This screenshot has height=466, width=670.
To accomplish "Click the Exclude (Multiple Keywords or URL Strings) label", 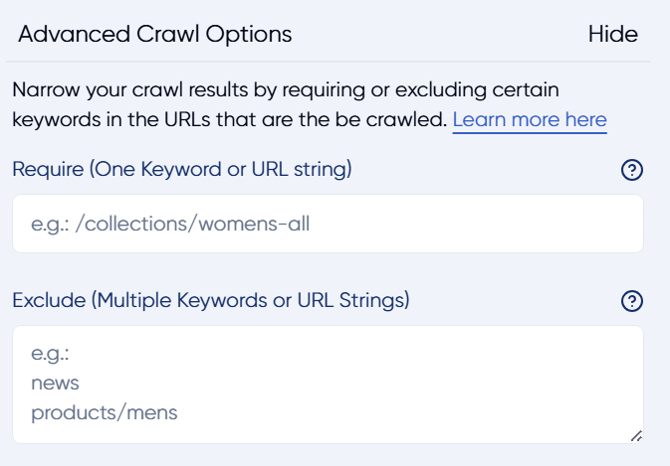I will tap(211, 300).
